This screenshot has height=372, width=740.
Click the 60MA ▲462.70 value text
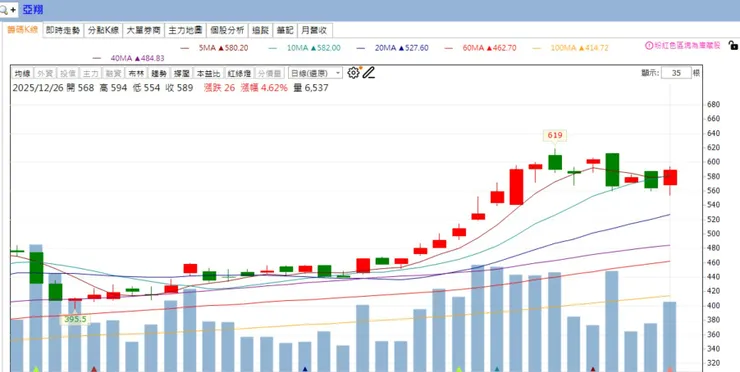pos(489,48)
